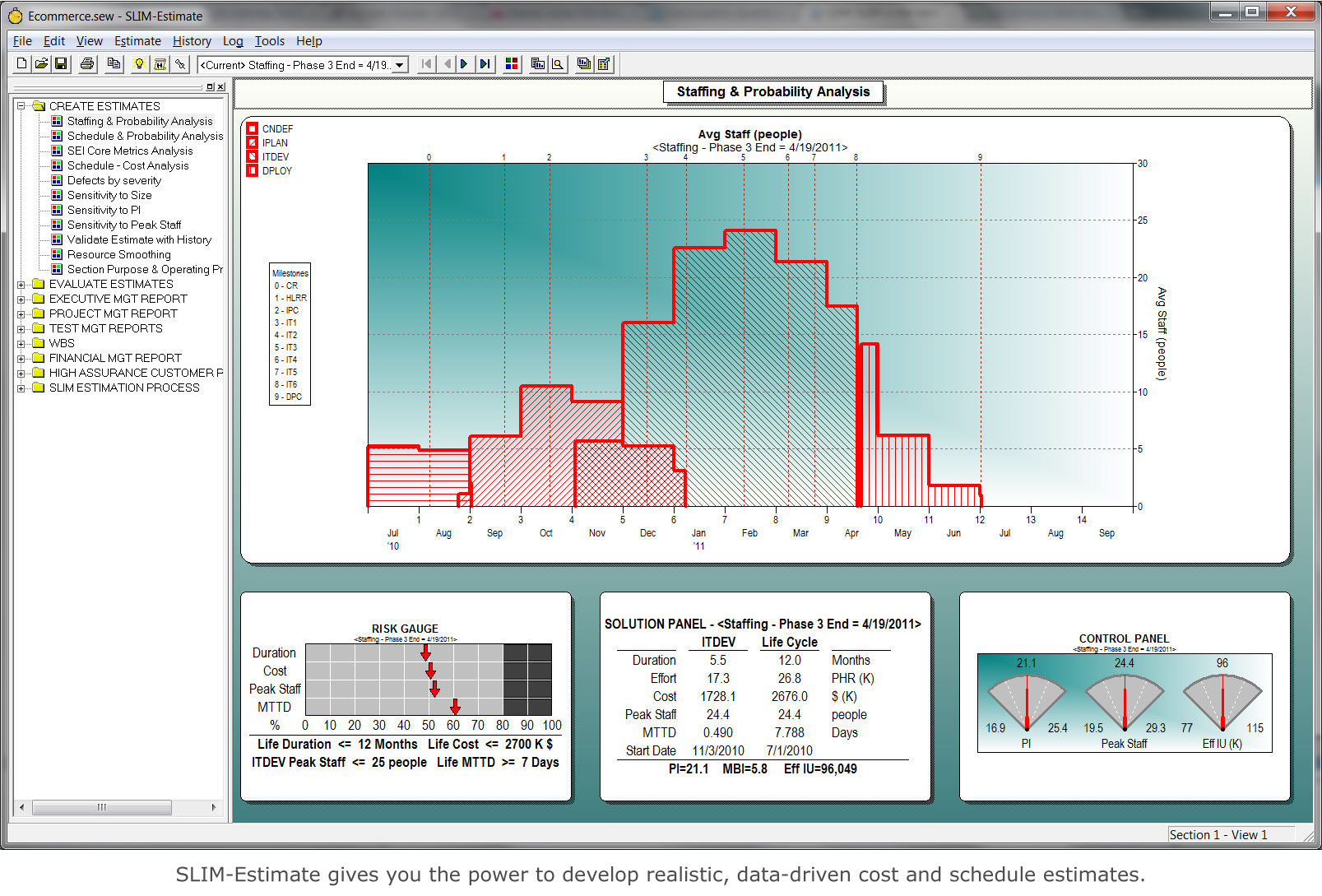Screen dimensions: 1322x896
Task: Click the lightbulb tips toolbar icon
Action: click(139, 63)
